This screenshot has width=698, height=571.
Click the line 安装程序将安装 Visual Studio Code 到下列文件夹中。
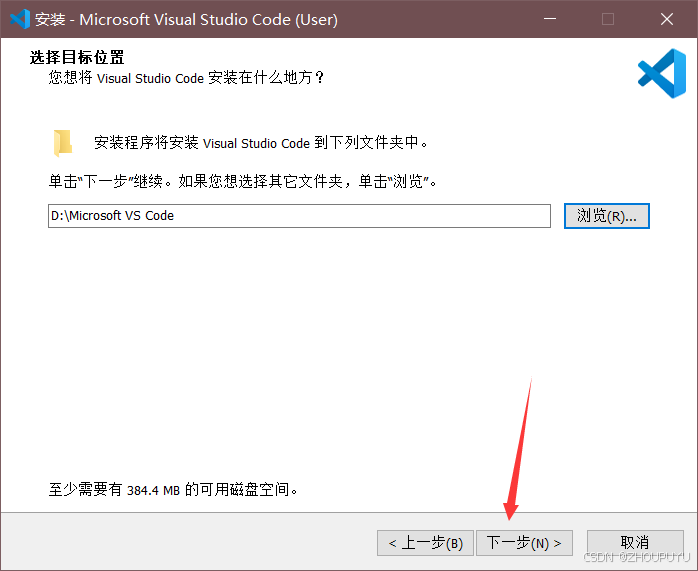(x=261, y=142)
